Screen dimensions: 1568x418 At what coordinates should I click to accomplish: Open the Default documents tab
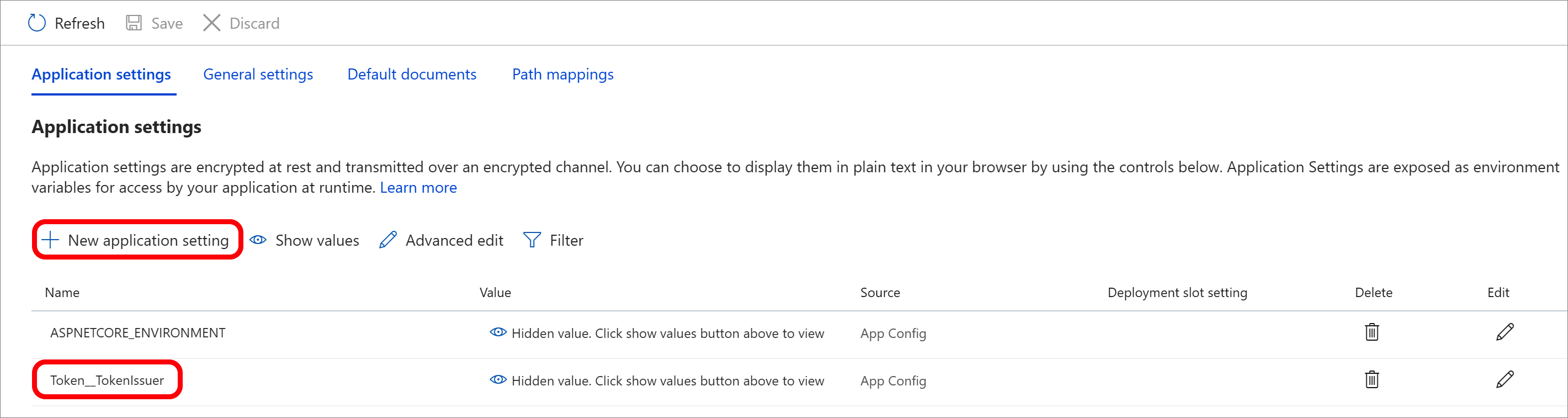[x=412, y=75]
